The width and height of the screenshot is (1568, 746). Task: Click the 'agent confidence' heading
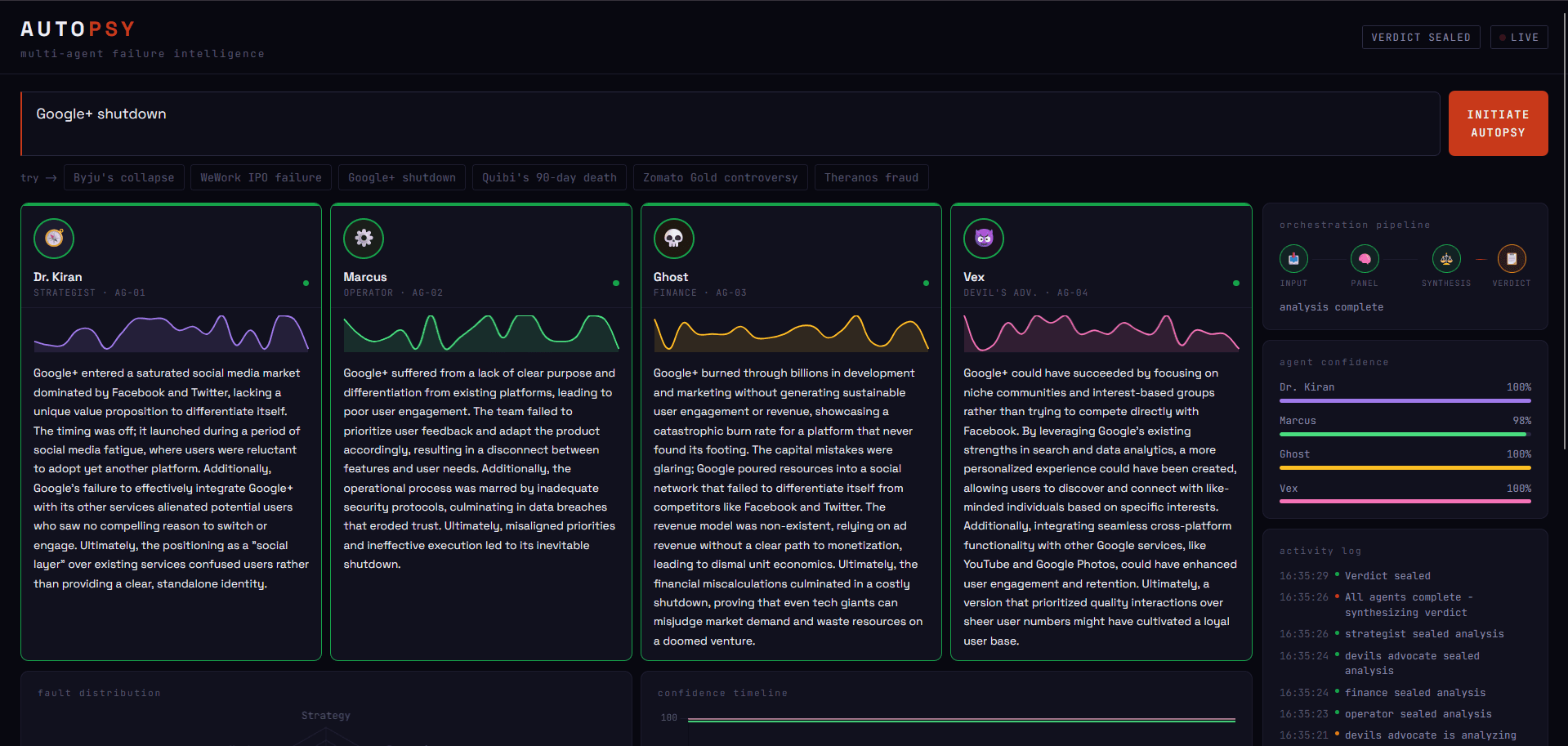(x=1334, y=362)
